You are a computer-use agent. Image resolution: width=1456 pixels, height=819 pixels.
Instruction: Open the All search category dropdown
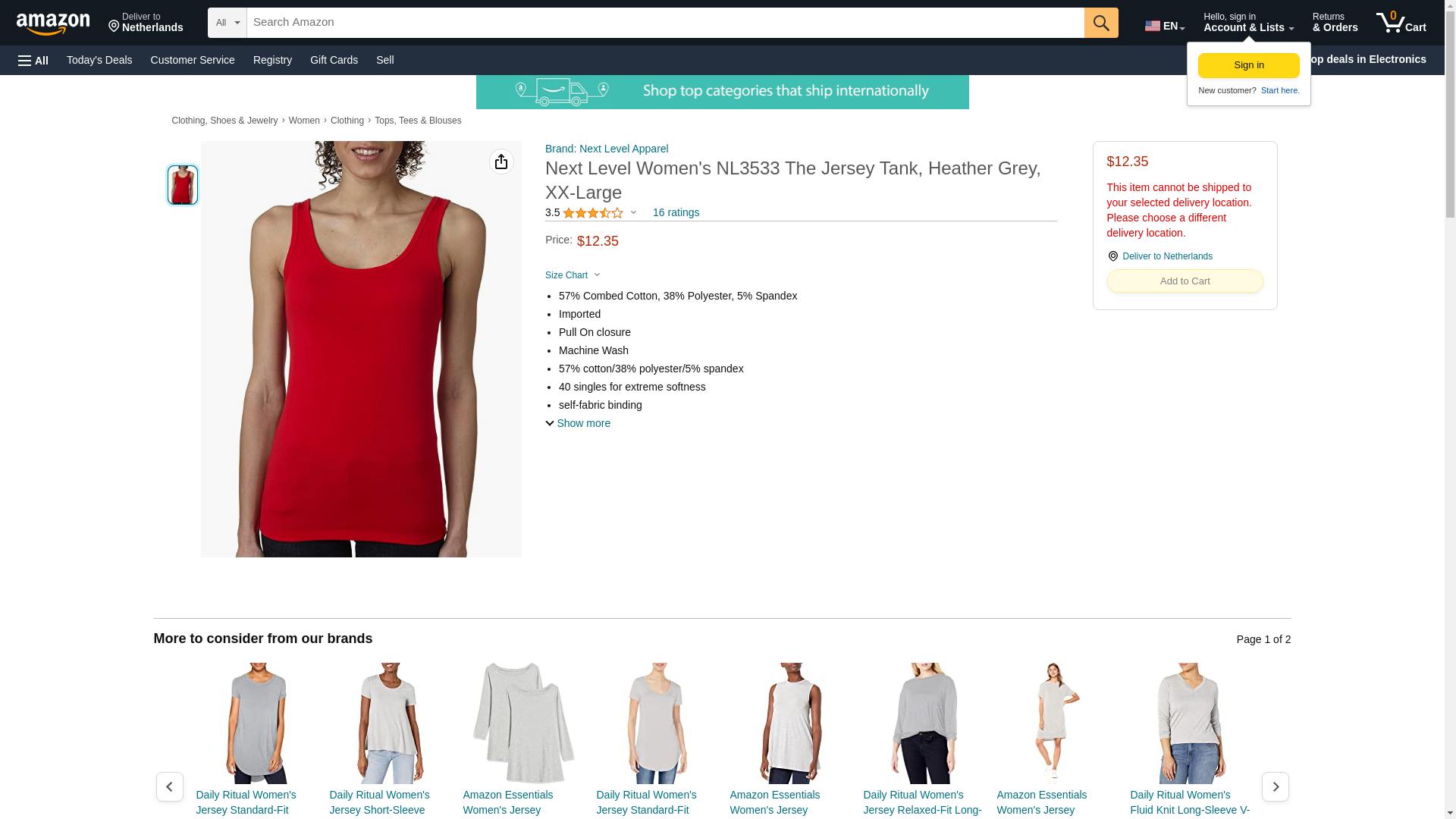(x=227, y=23)
